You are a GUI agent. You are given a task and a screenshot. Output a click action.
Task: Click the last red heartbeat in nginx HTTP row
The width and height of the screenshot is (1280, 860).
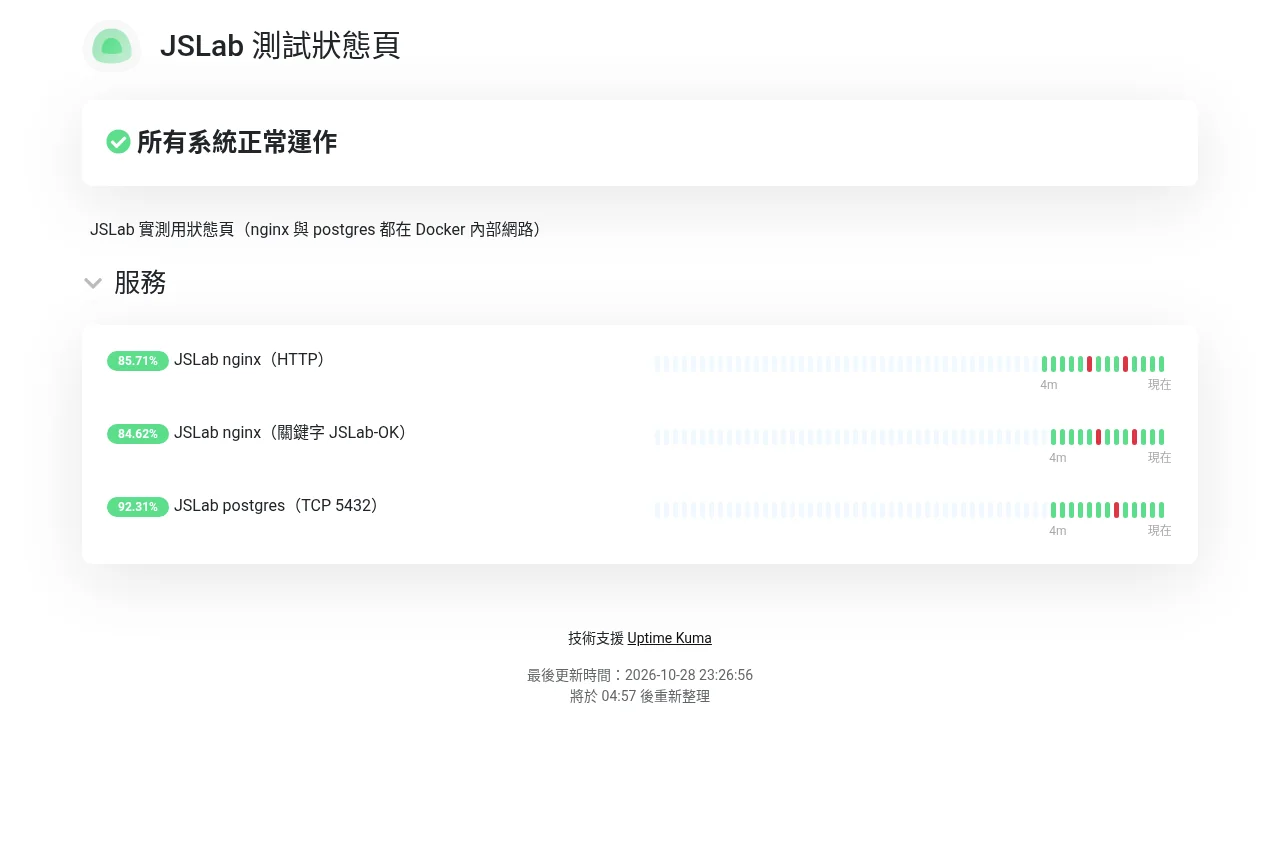pyautogui.click(x=1126, y=364)
